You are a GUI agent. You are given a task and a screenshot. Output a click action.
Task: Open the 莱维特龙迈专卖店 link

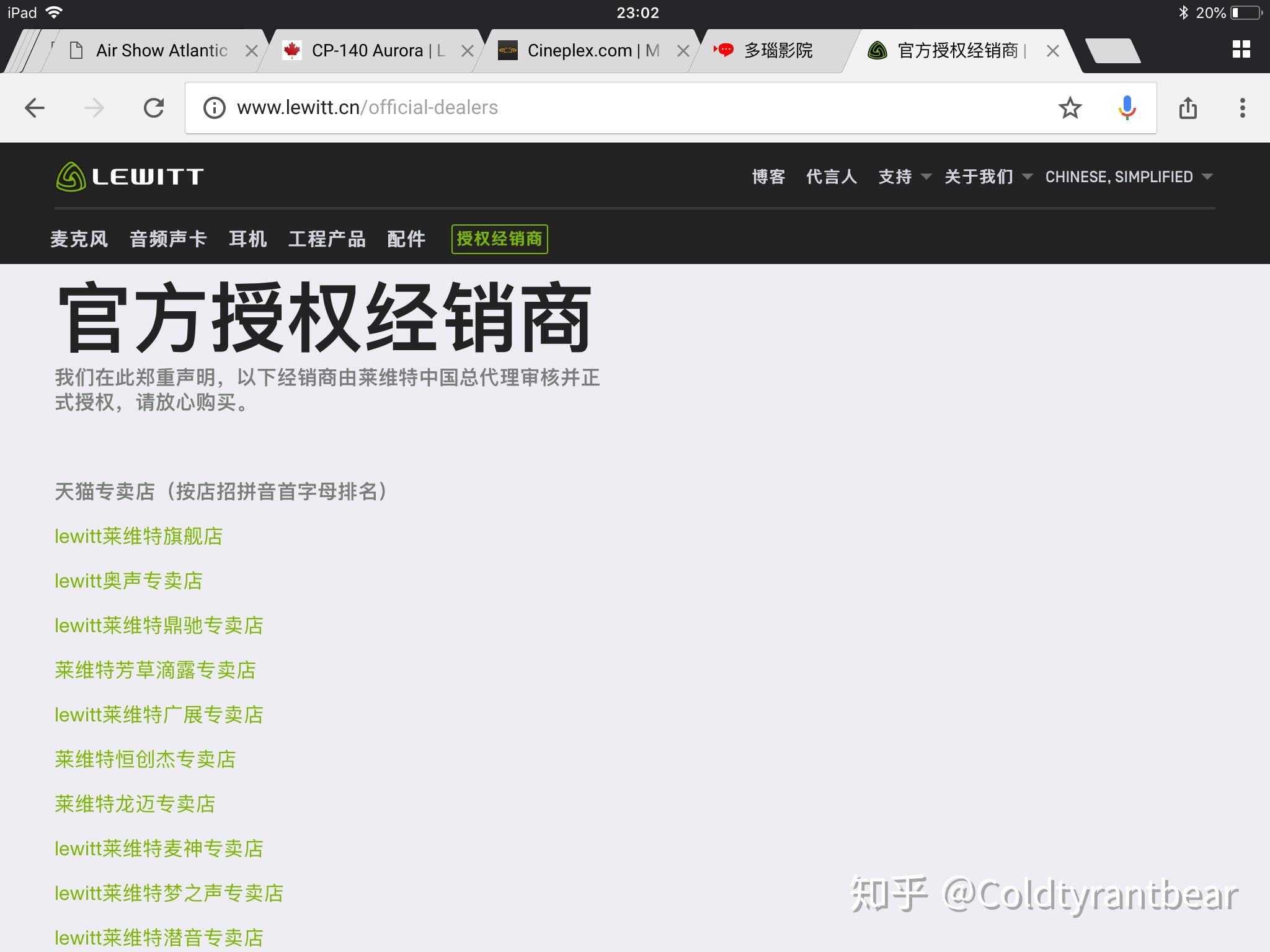(x=135, y=804)
